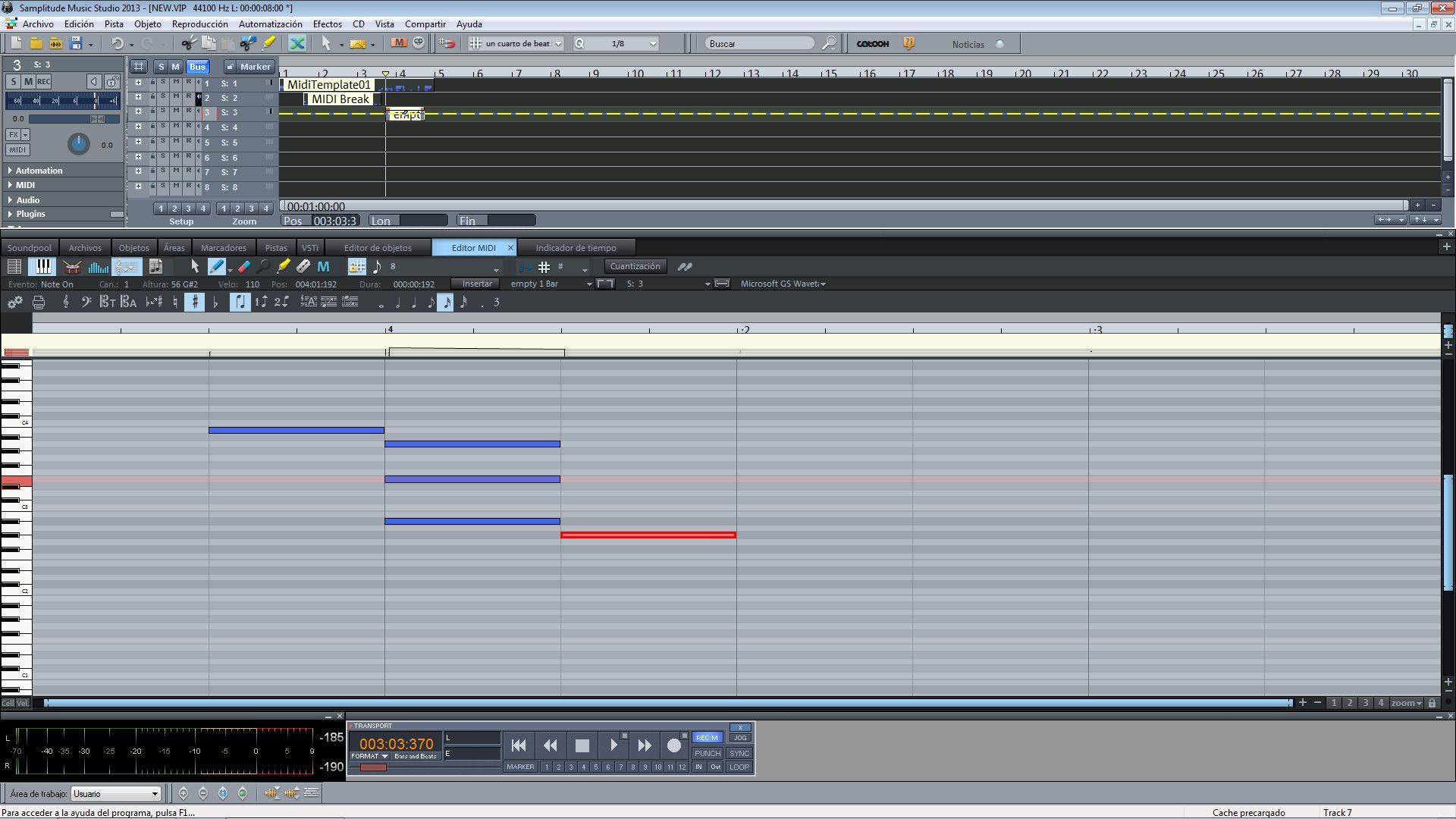Click the Play button in transport
The width and height of the screenshot is (1456, 819).
[x=613, y=745]
